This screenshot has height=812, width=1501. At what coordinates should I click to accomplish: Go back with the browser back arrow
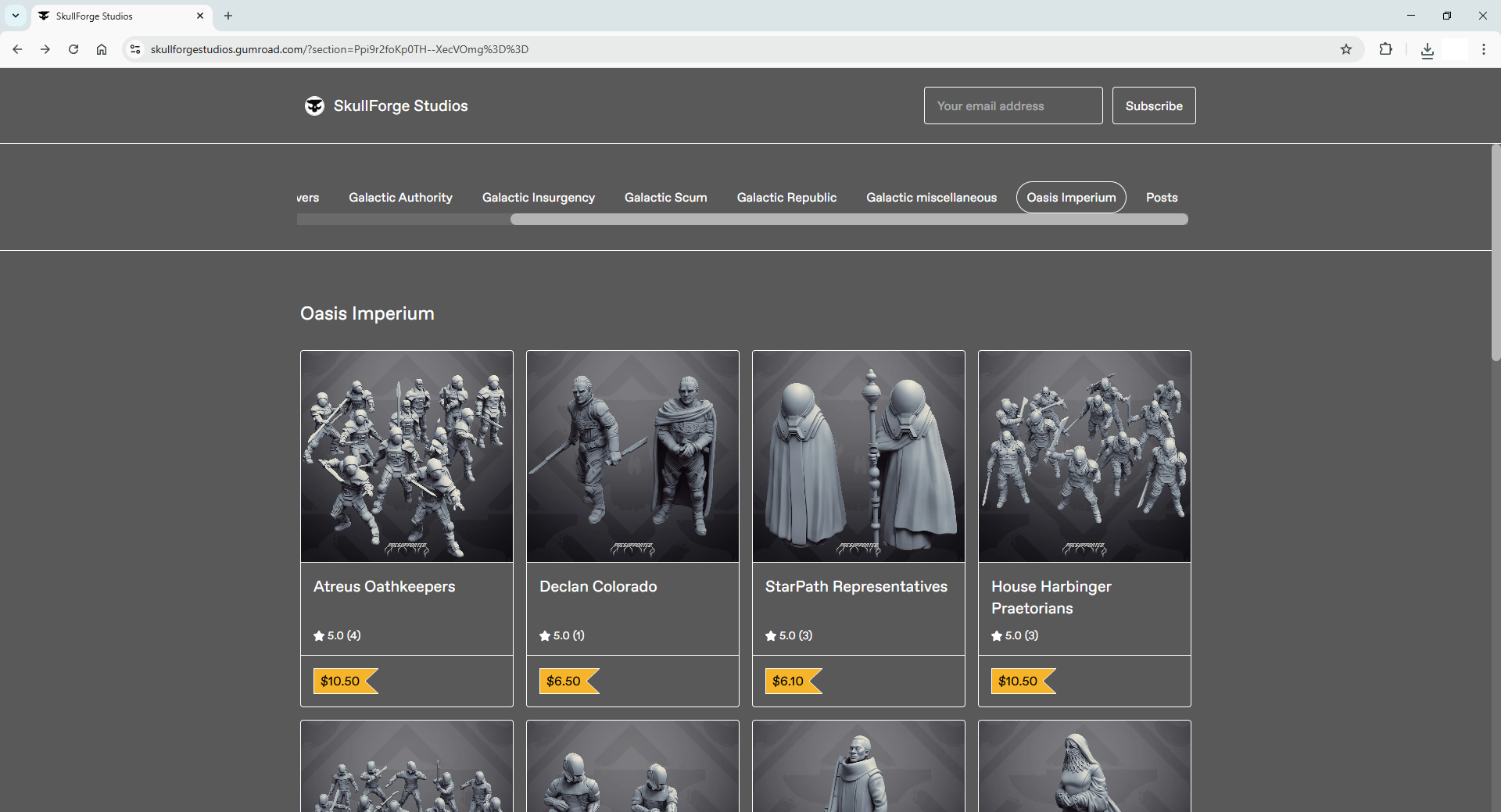pyautogui.click(x=17, y=49)
